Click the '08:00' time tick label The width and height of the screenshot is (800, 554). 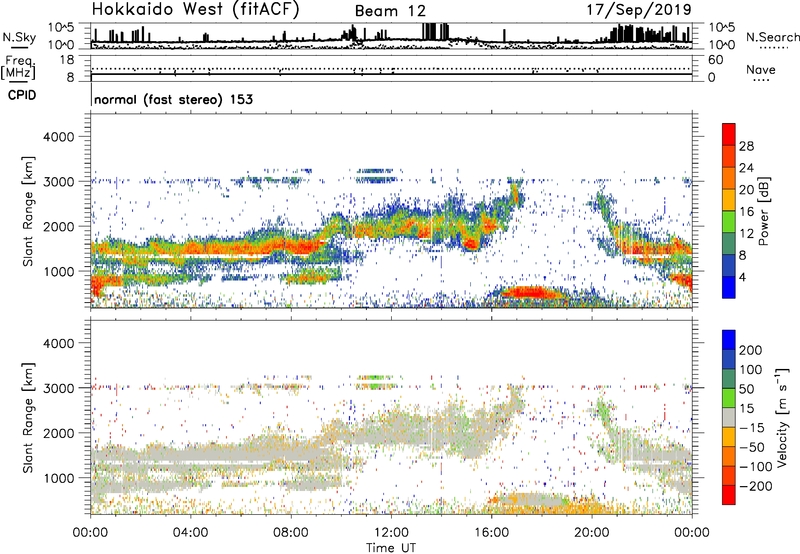[291, 533]
